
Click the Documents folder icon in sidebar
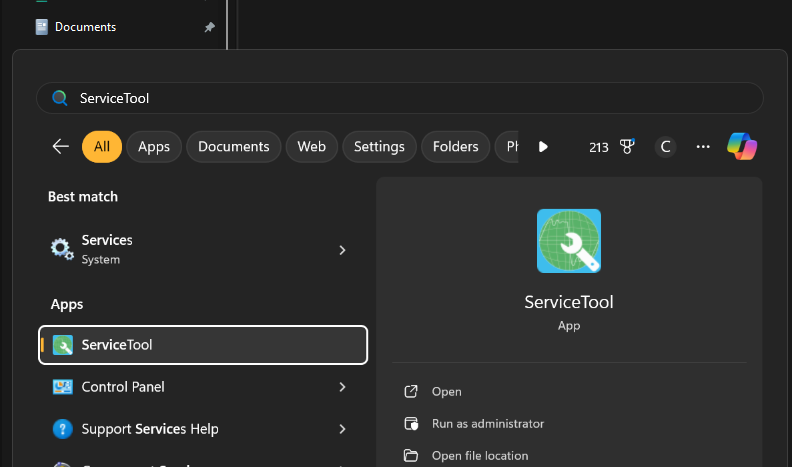coord(41,27)
